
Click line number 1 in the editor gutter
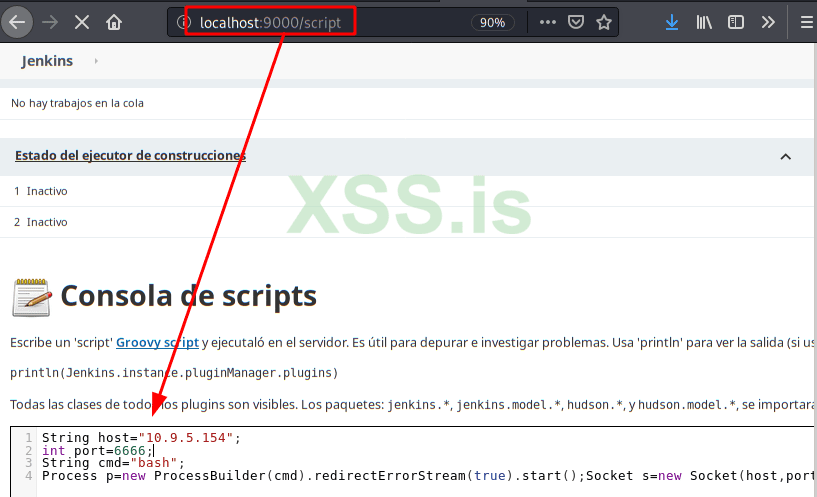[29, 438]
